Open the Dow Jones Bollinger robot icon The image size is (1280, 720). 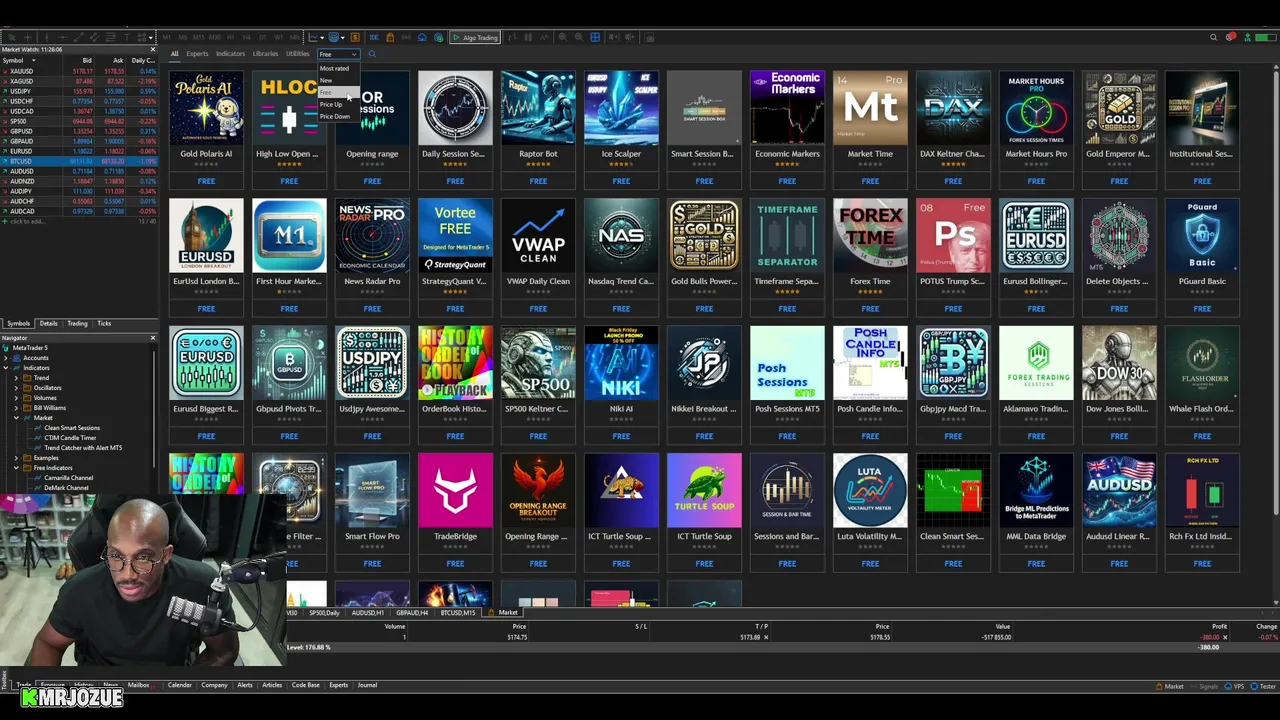coord(1119,363)
